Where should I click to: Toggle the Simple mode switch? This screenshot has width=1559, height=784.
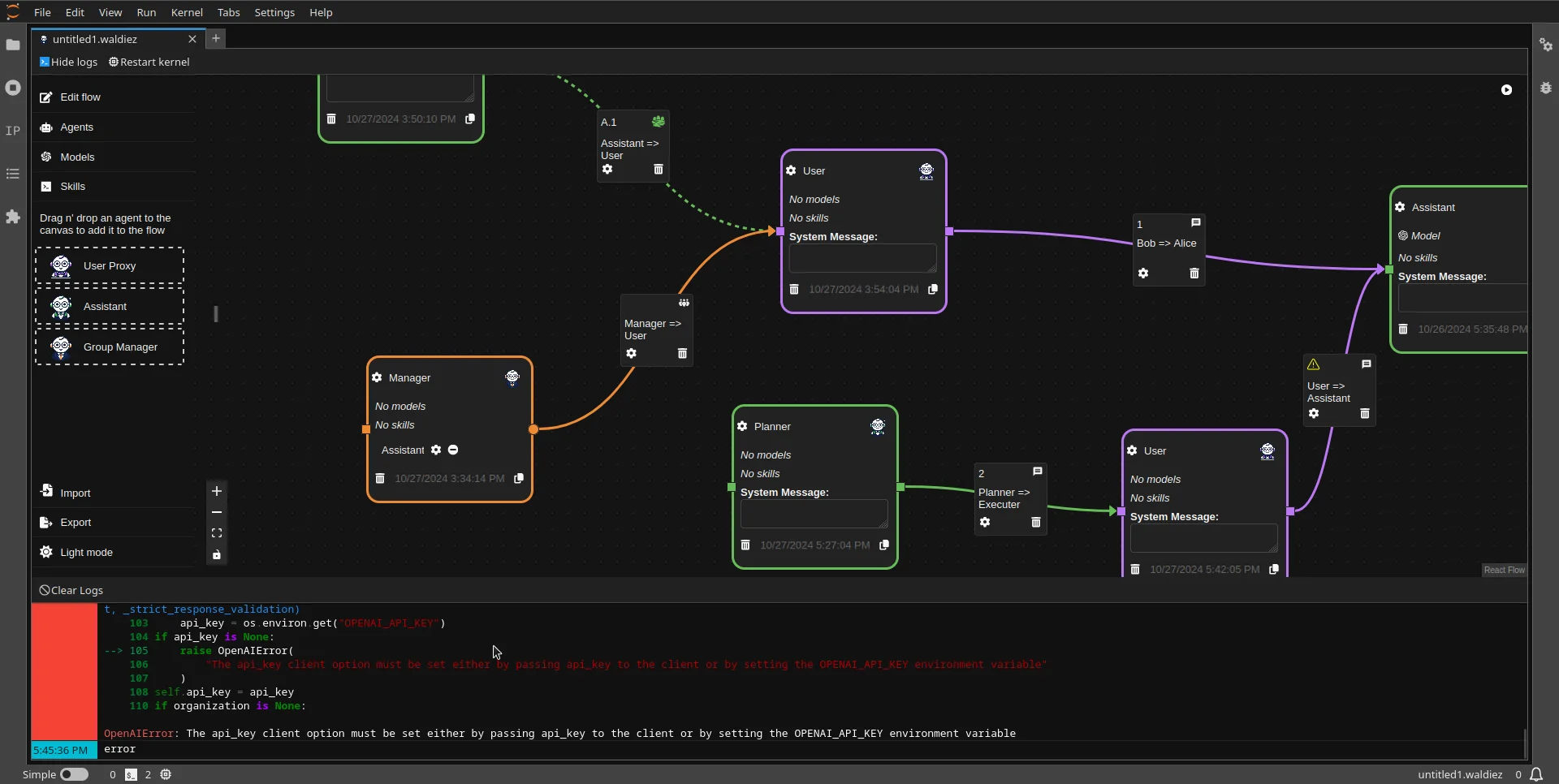click(x=73, y=774)
